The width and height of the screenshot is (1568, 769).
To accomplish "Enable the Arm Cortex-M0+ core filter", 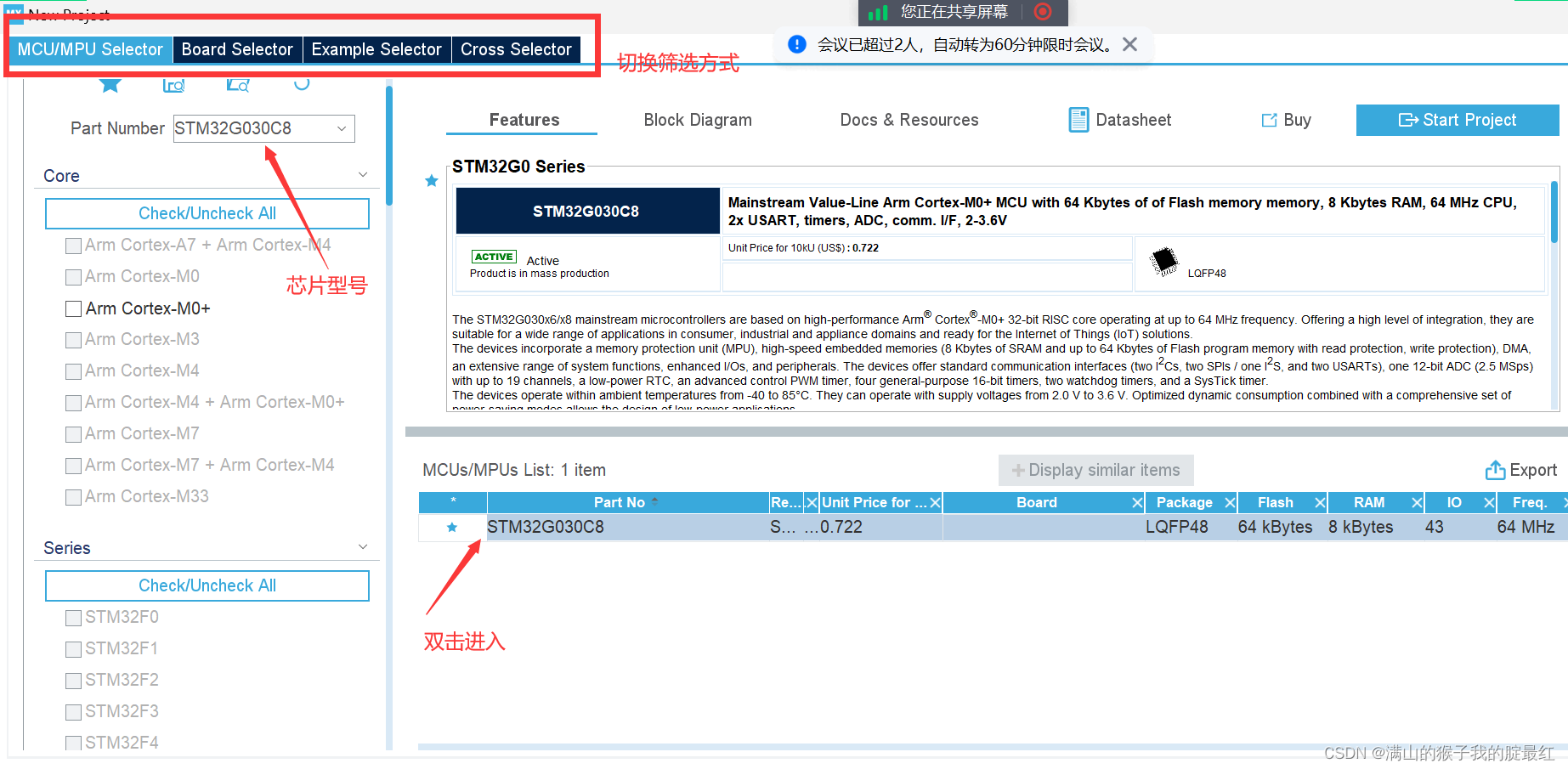I will click(73, 308).
